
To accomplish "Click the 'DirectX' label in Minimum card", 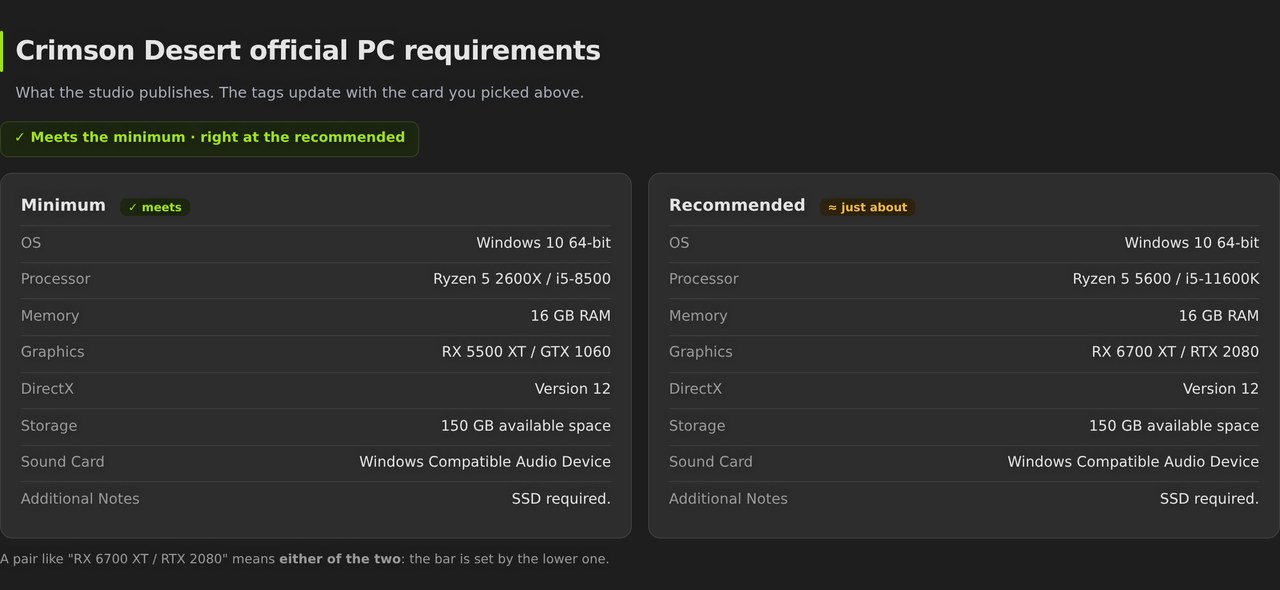I will [47, 389].
